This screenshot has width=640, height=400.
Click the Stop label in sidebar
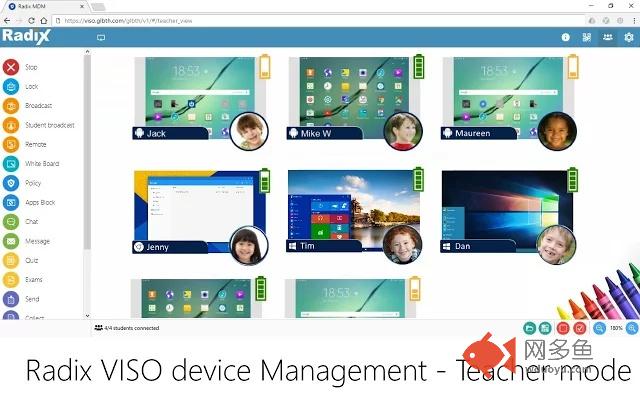coord(31,67)
